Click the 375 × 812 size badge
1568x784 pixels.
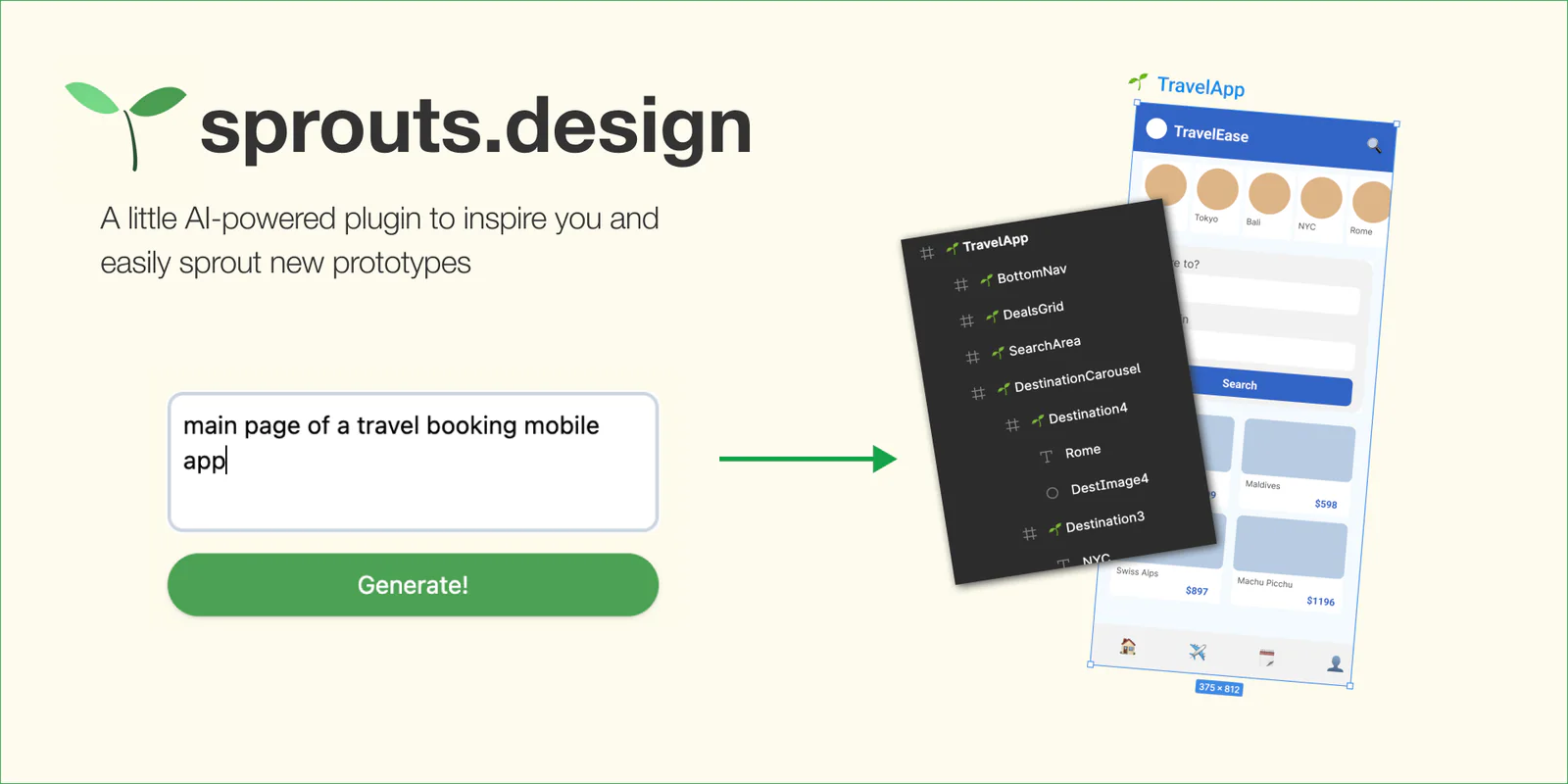1219,688
